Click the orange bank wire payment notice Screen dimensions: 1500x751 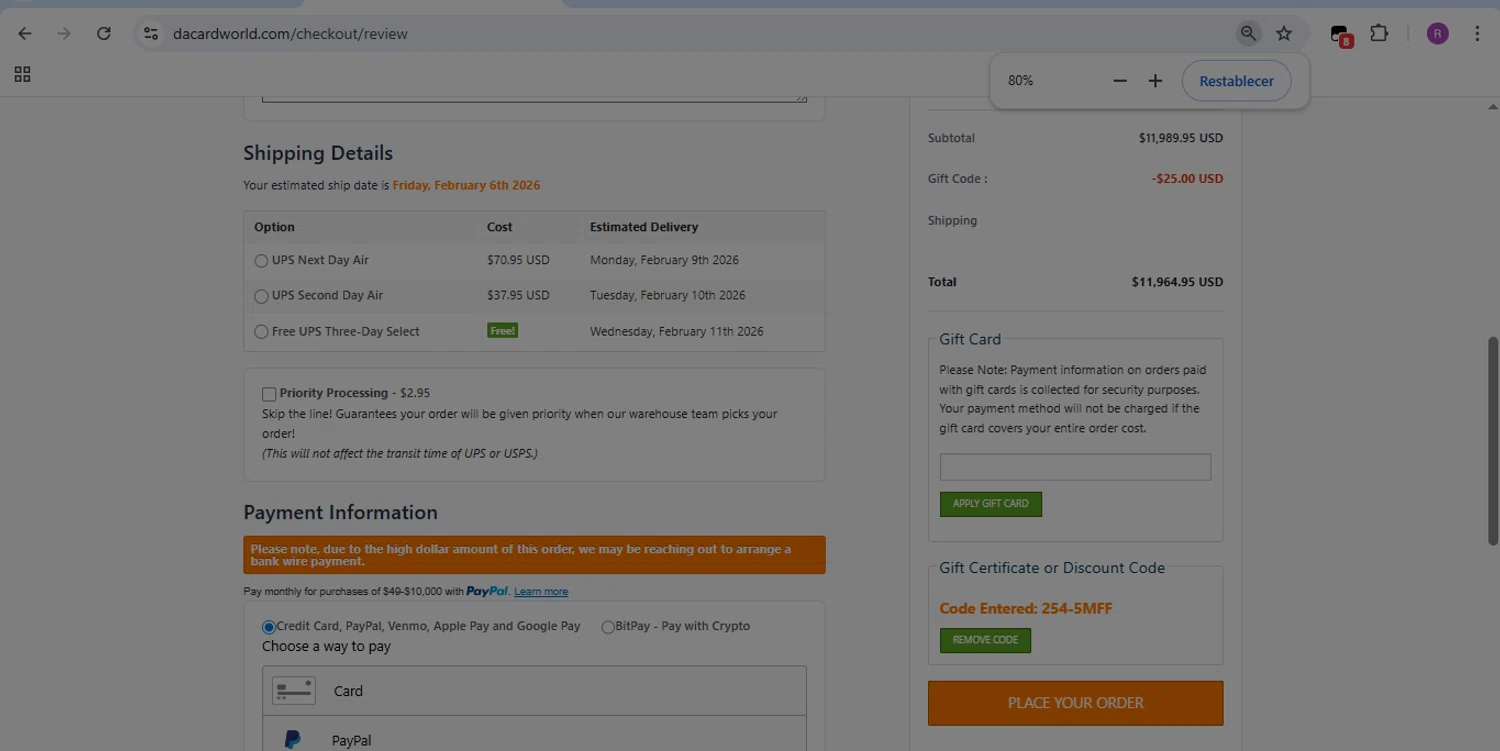click(x=534, y=555)
